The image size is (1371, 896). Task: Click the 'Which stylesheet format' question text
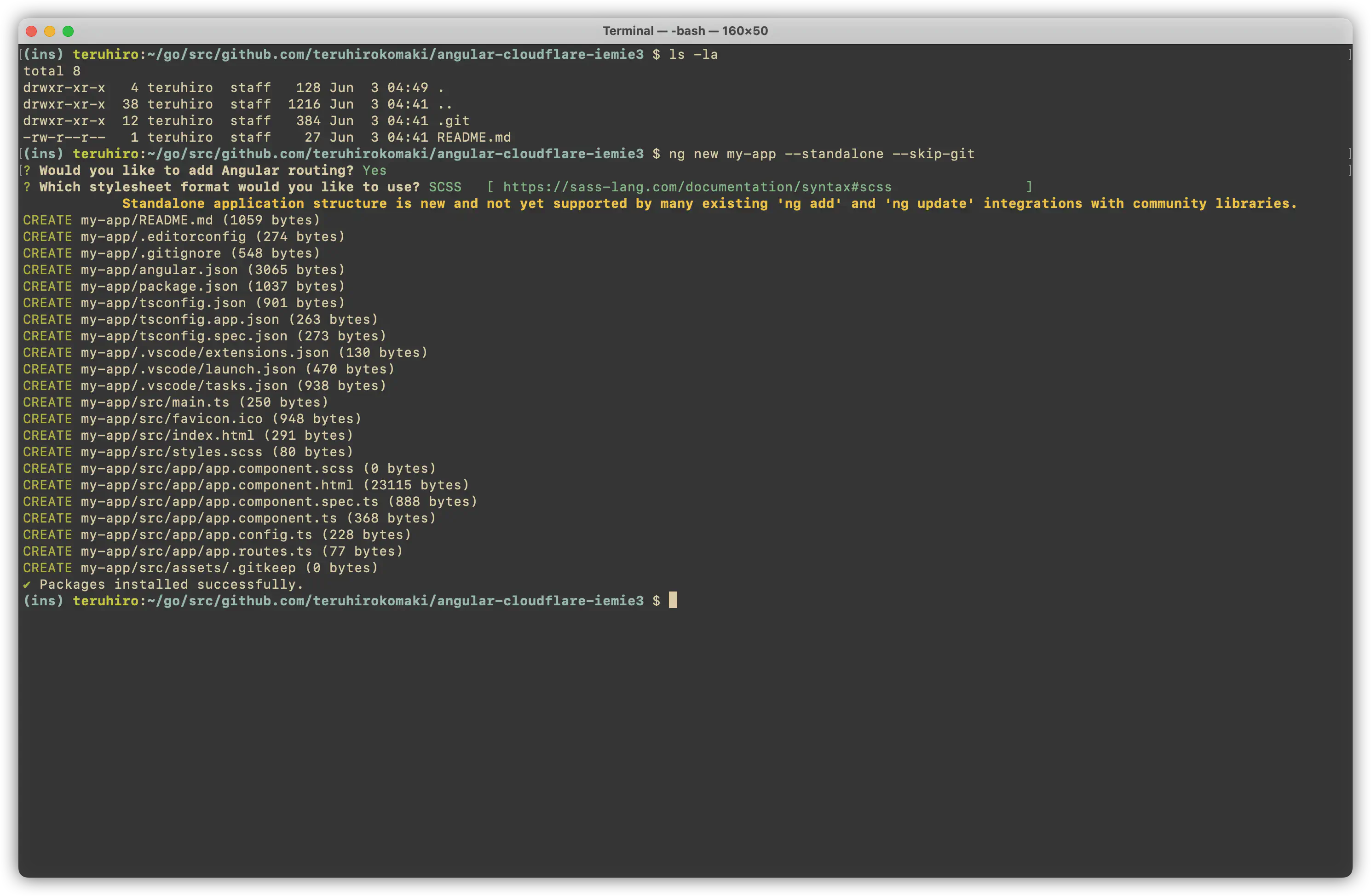pyautogui.click(x=229, y=187)
